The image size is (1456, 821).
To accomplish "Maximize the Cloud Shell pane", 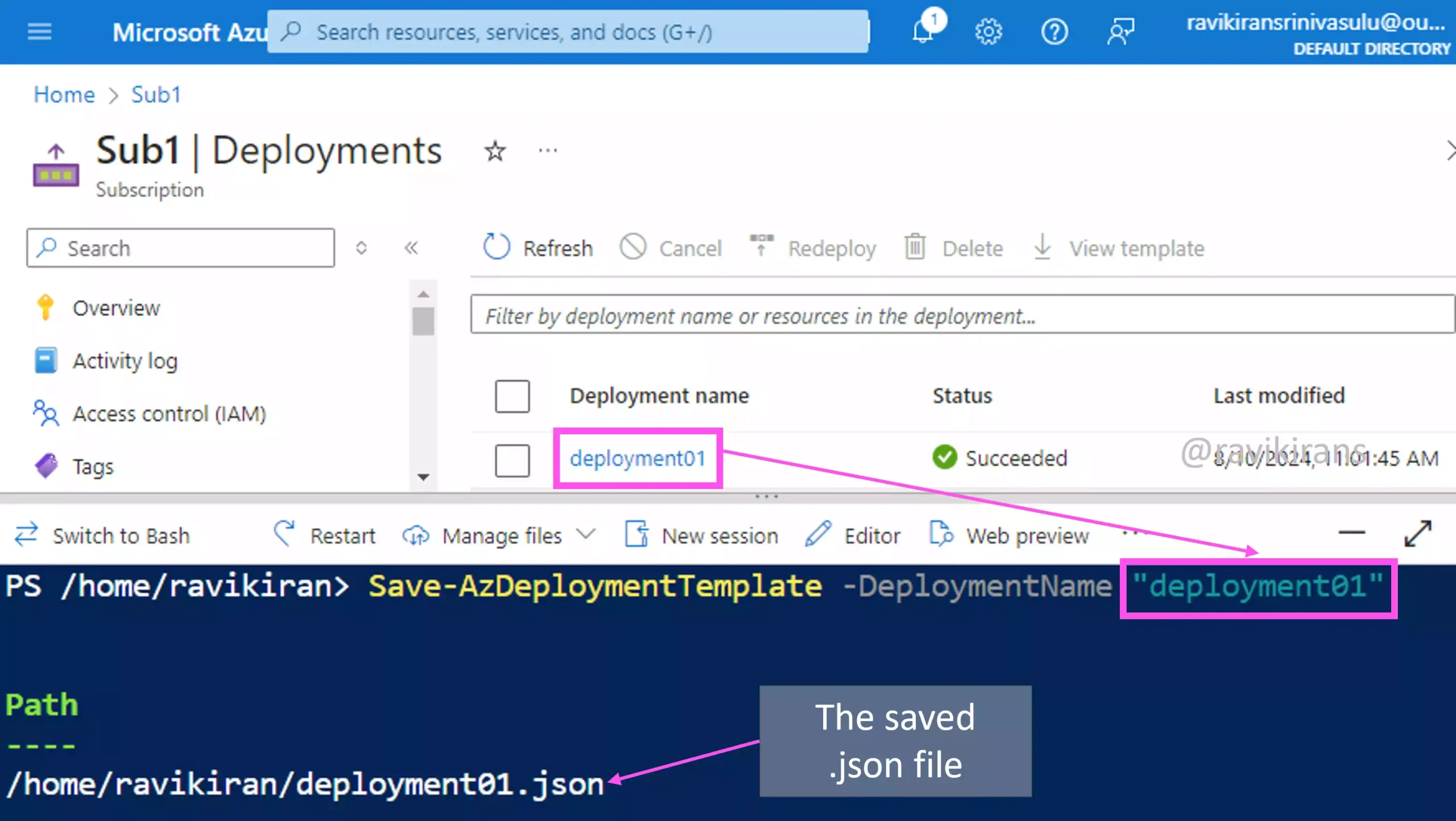I will coord(1417,534).
